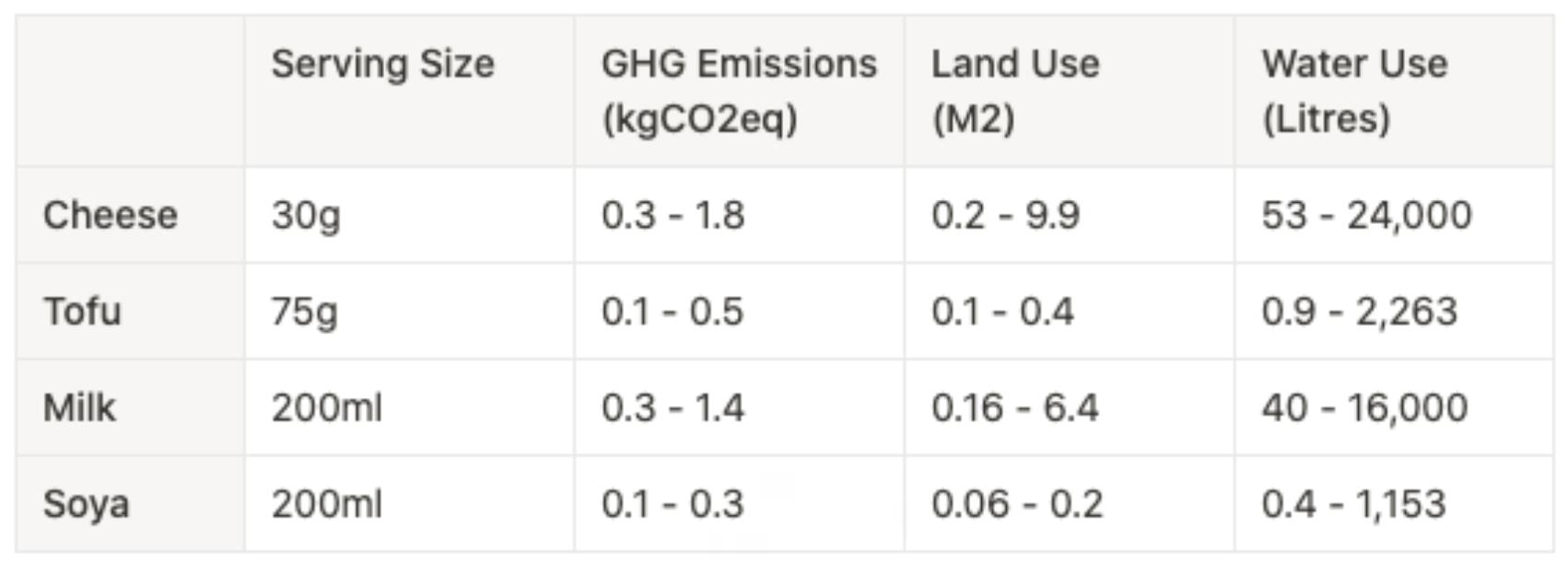This screenshot has height=577, width=1568.
Task: Select Tofu GHG emissions value 0.1 - 0.5
Action: 673,312
